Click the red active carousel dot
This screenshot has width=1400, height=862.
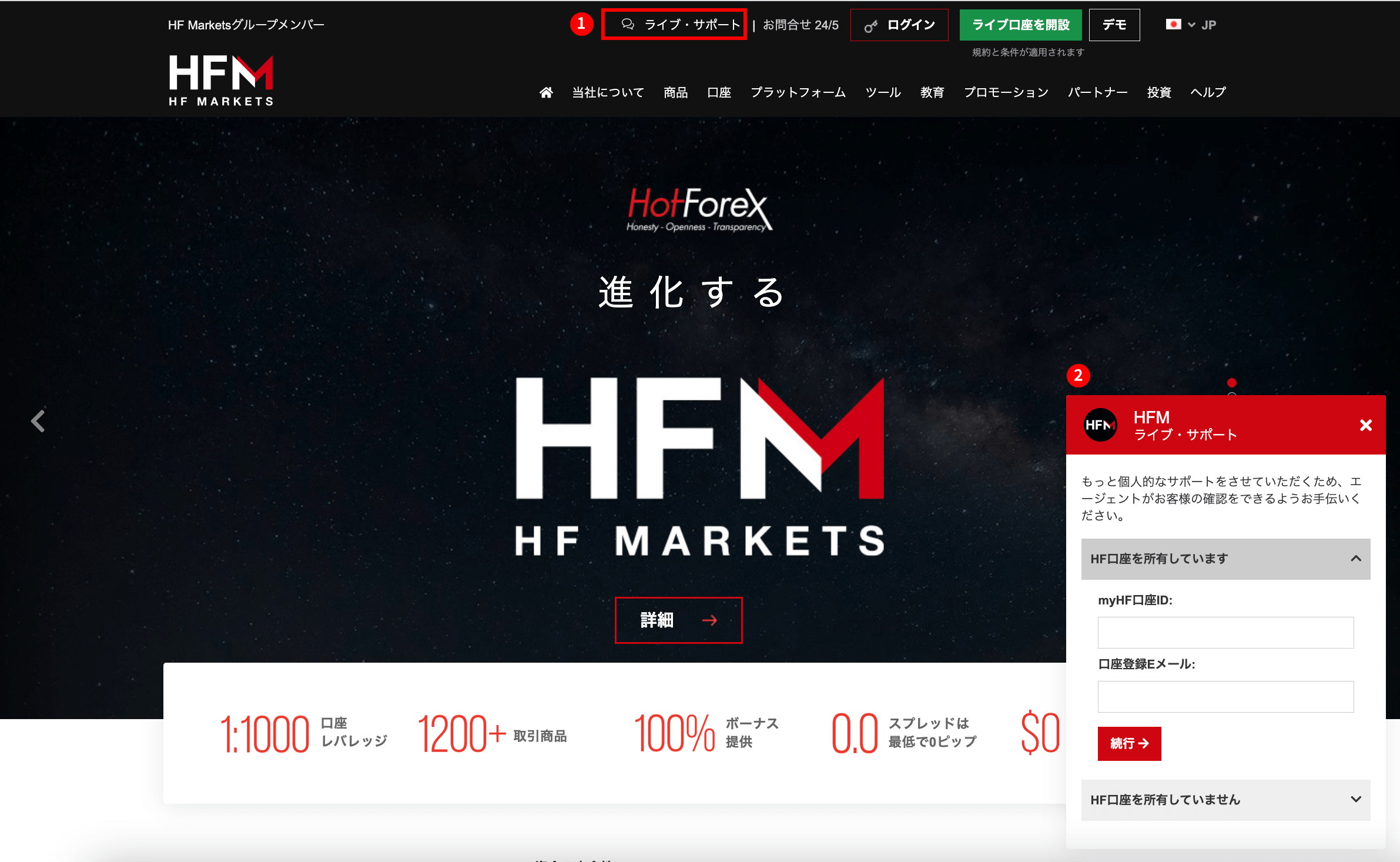pos(1232,383)
